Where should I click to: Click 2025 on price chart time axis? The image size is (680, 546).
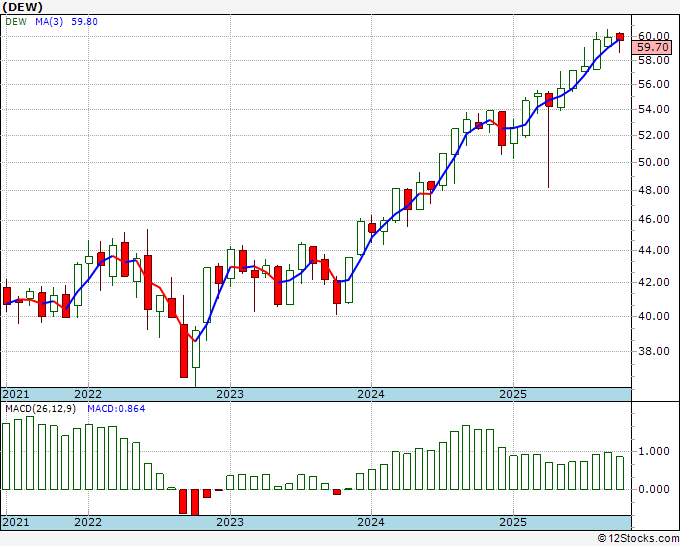pyautogui.click(x=513, y=394)
